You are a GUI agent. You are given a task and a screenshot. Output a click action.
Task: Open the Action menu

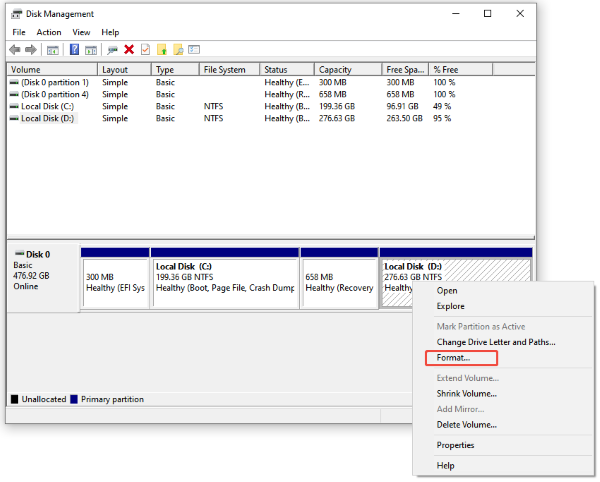[49, 33]
